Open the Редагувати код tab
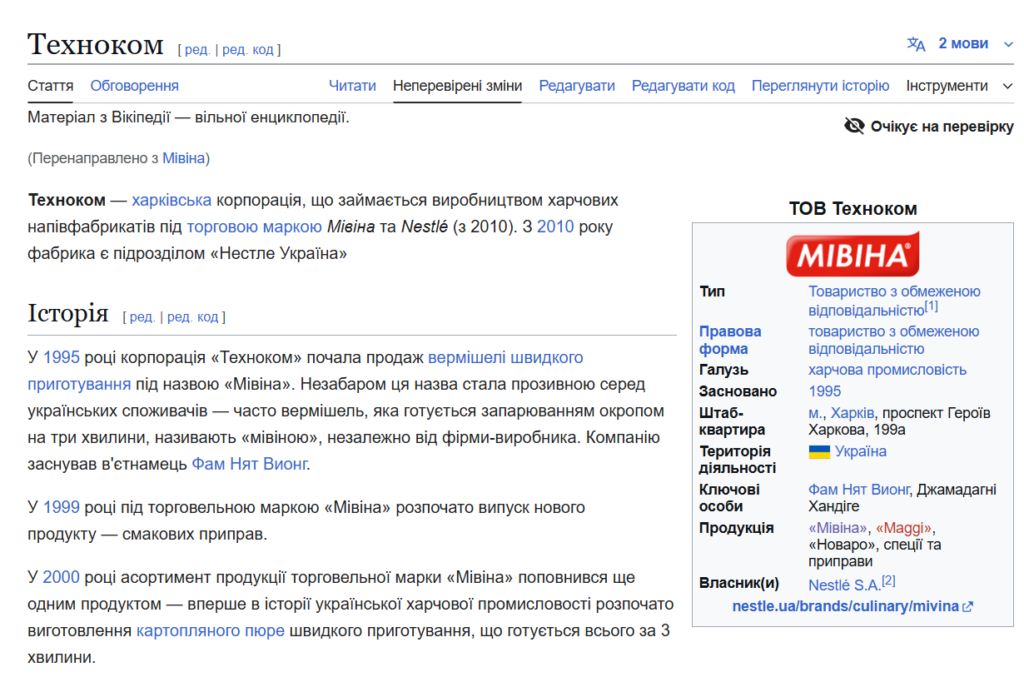The image size is (1024, 687). 683,86
